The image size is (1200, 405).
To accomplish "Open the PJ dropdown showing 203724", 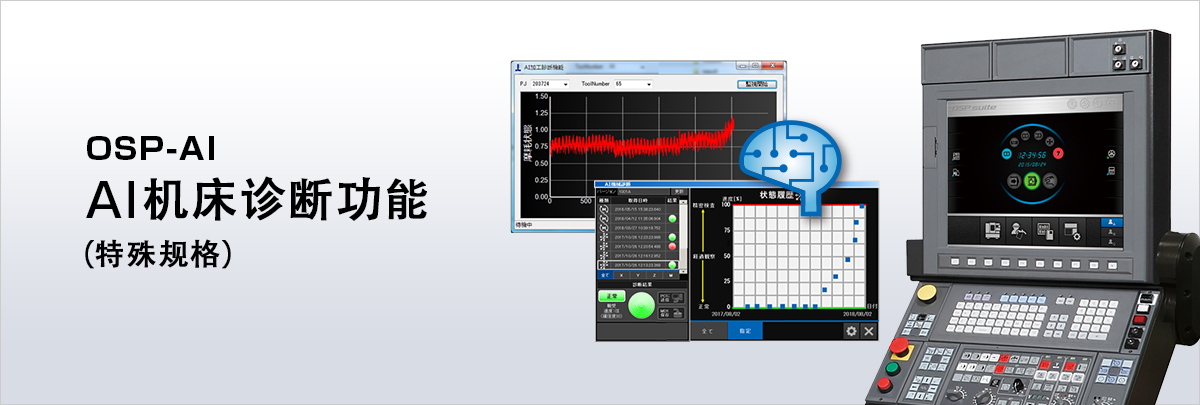I will click(x=548, y=84).
